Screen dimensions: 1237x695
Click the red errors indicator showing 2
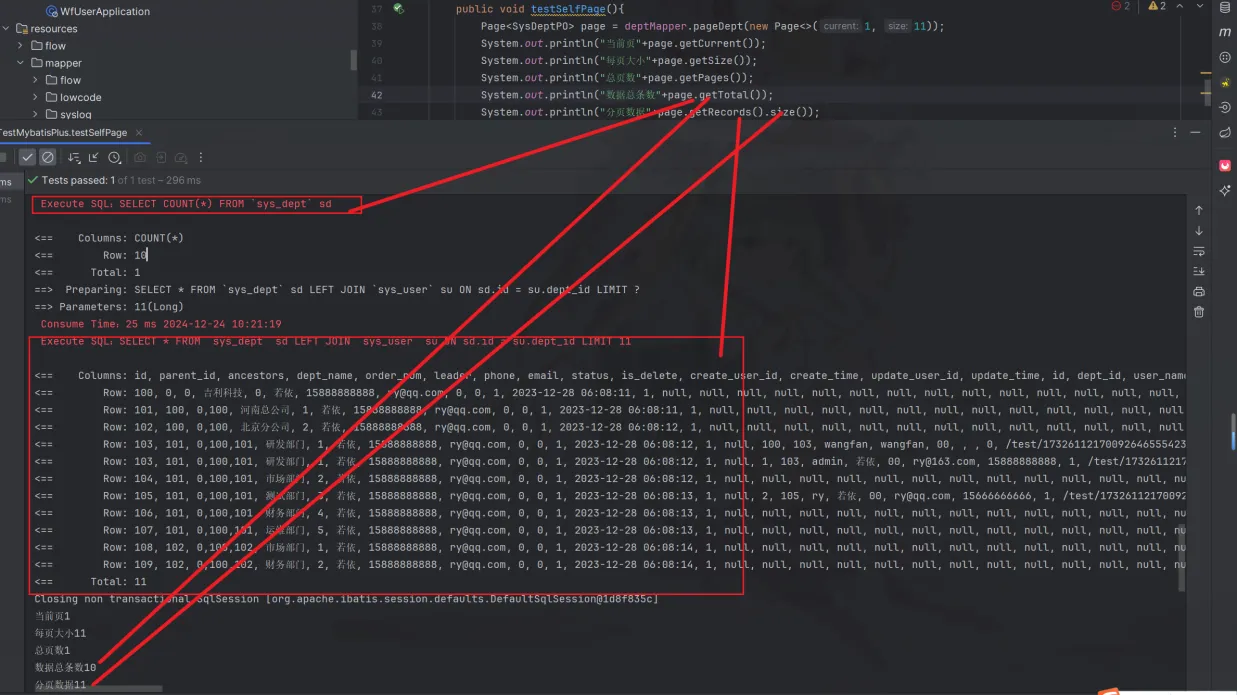point(1120,6)
